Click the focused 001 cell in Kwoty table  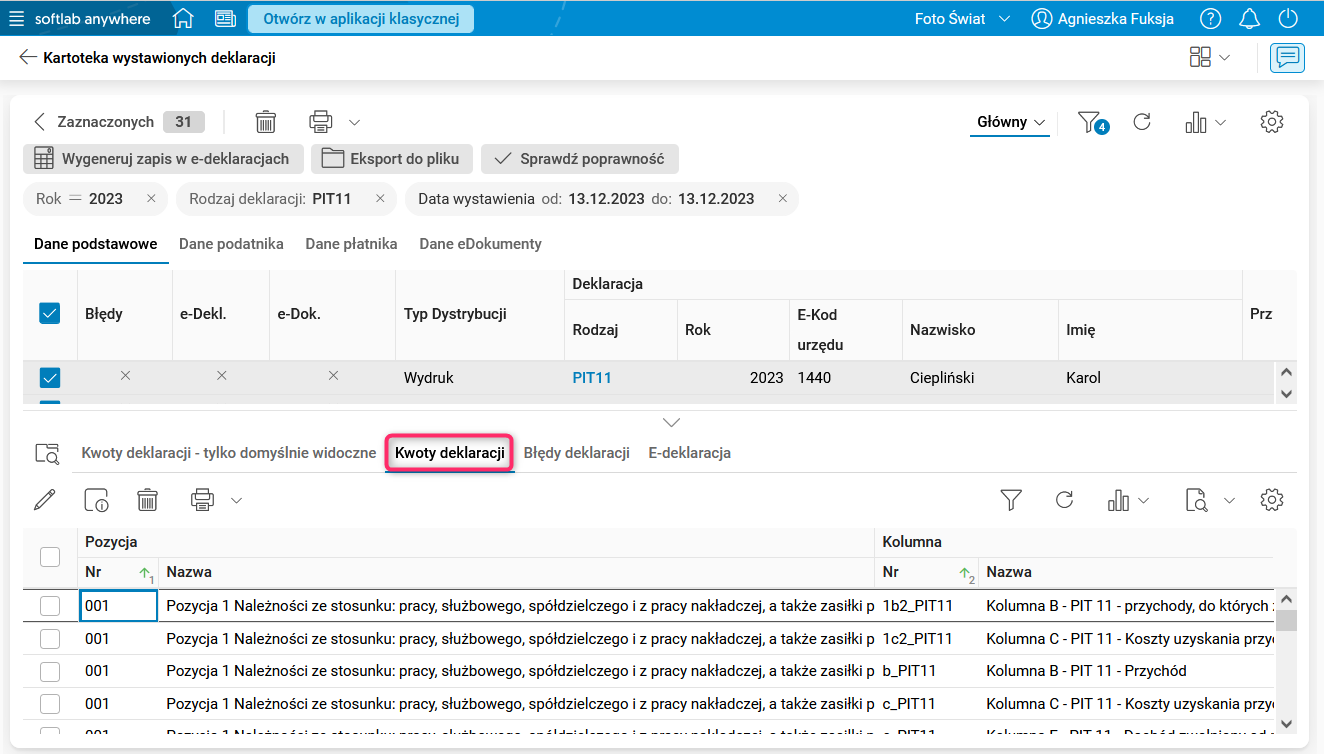tap(118, 606)
